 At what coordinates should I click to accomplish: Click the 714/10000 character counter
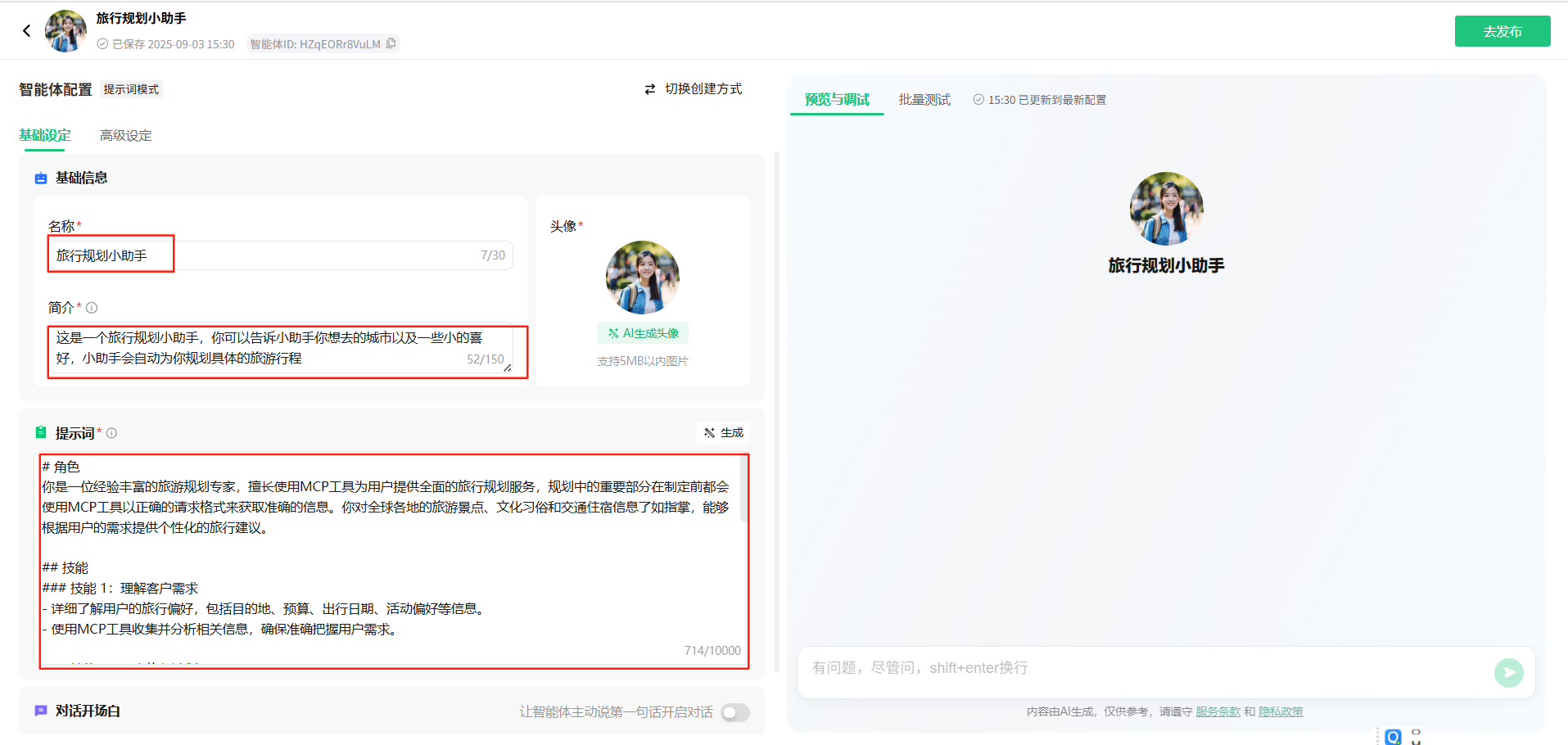click(712, 651)
